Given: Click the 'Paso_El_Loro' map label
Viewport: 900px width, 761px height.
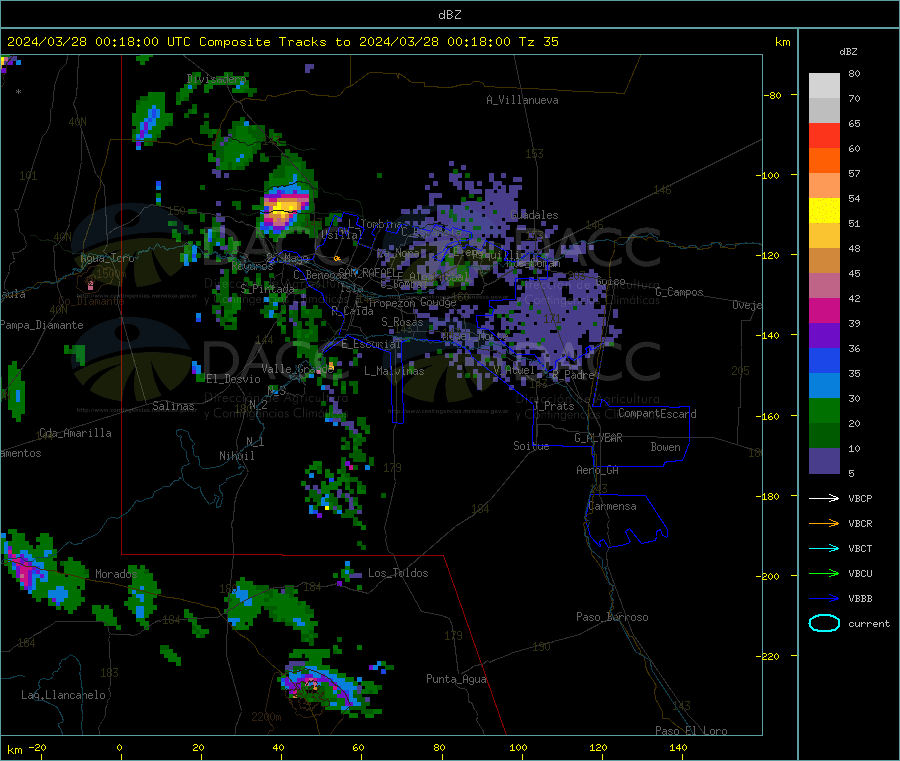Looking at the screenshot, I should tap(691, 731).
